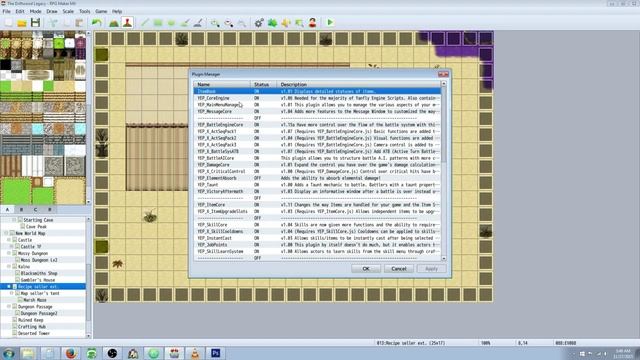The image size is (640, 360).
Task: Select the Ellipse drawing tool
Action: (171, 23)
